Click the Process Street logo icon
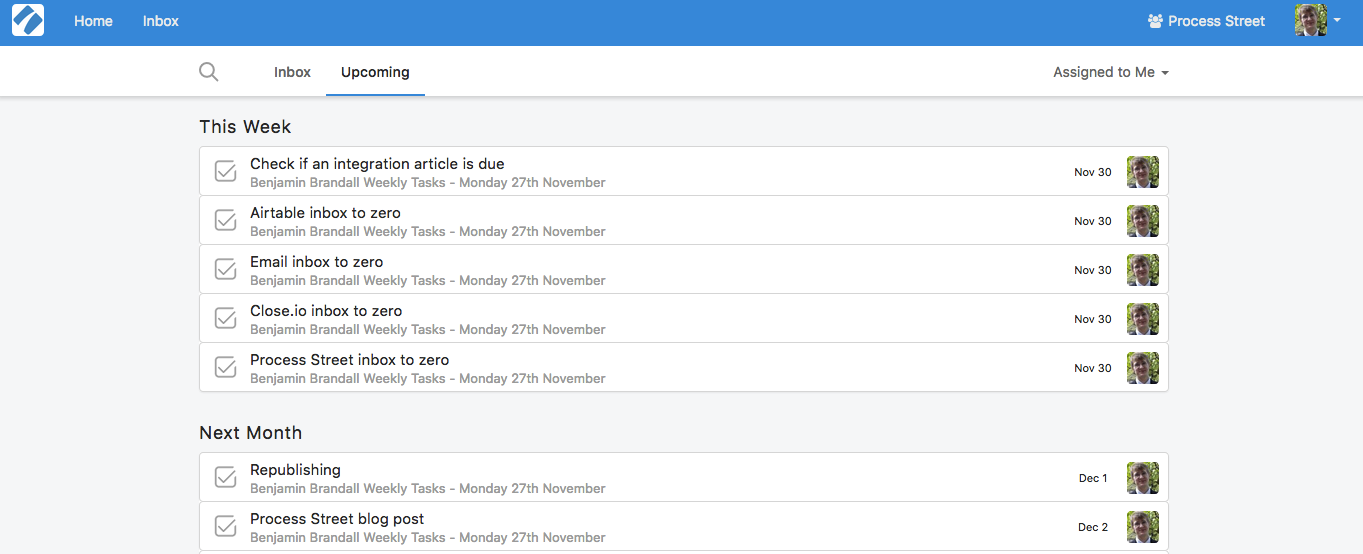The height and width of the screenshot is (554, 1363). [28, 21]
